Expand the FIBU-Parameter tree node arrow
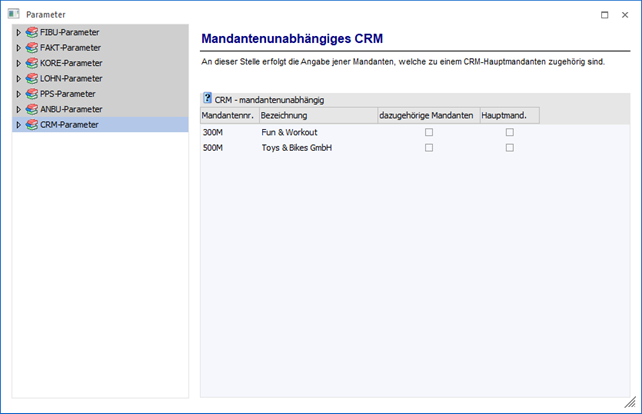 point(18,32)
